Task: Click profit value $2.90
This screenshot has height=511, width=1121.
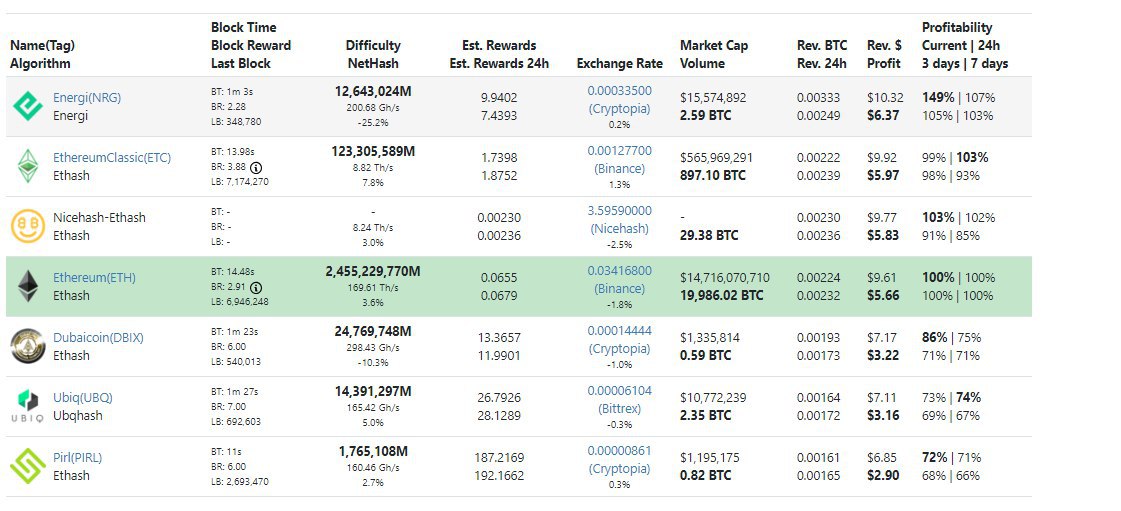Action: [883, 475]
